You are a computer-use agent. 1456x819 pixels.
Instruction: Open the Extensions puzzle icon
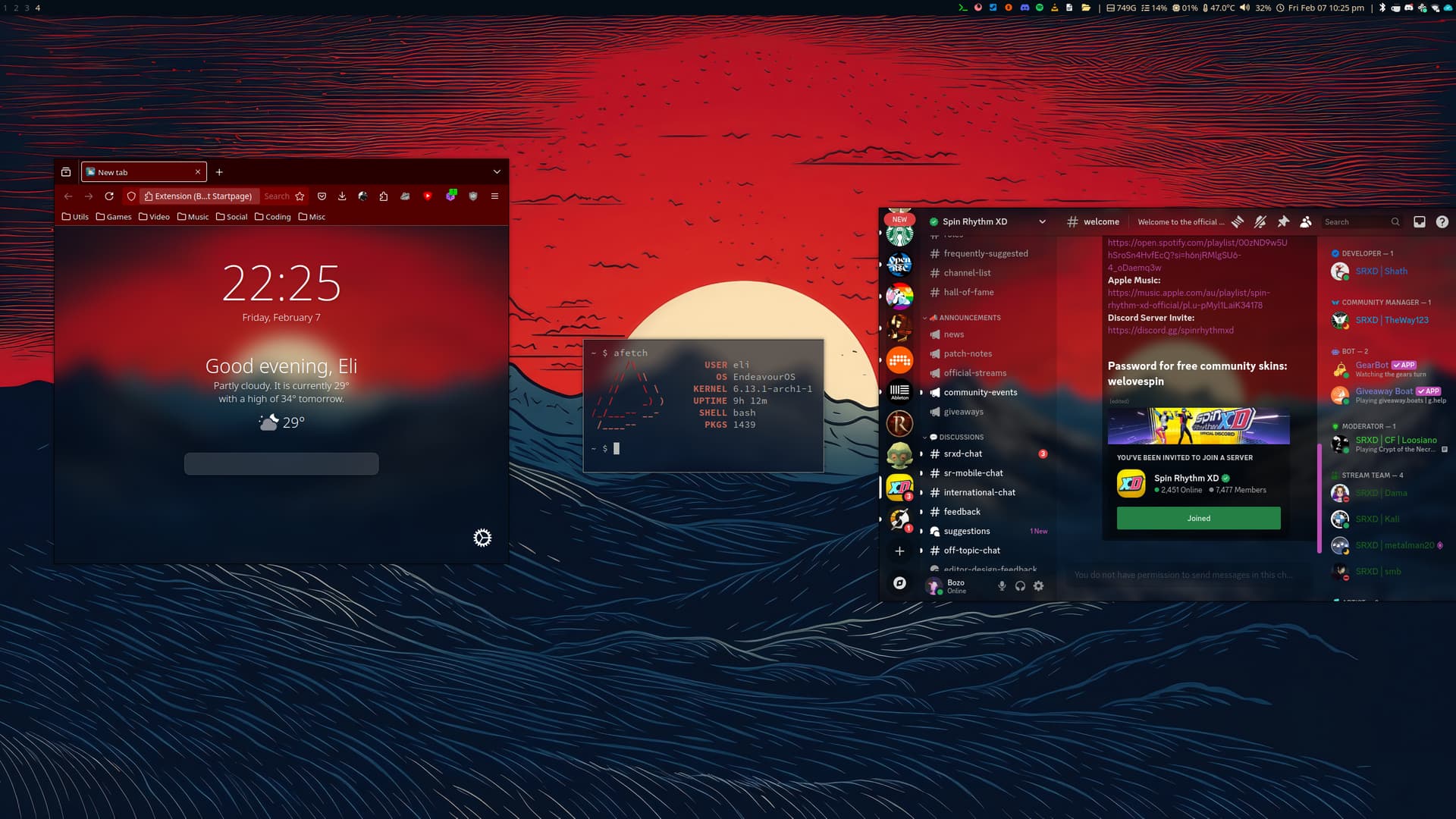(384, 196)
